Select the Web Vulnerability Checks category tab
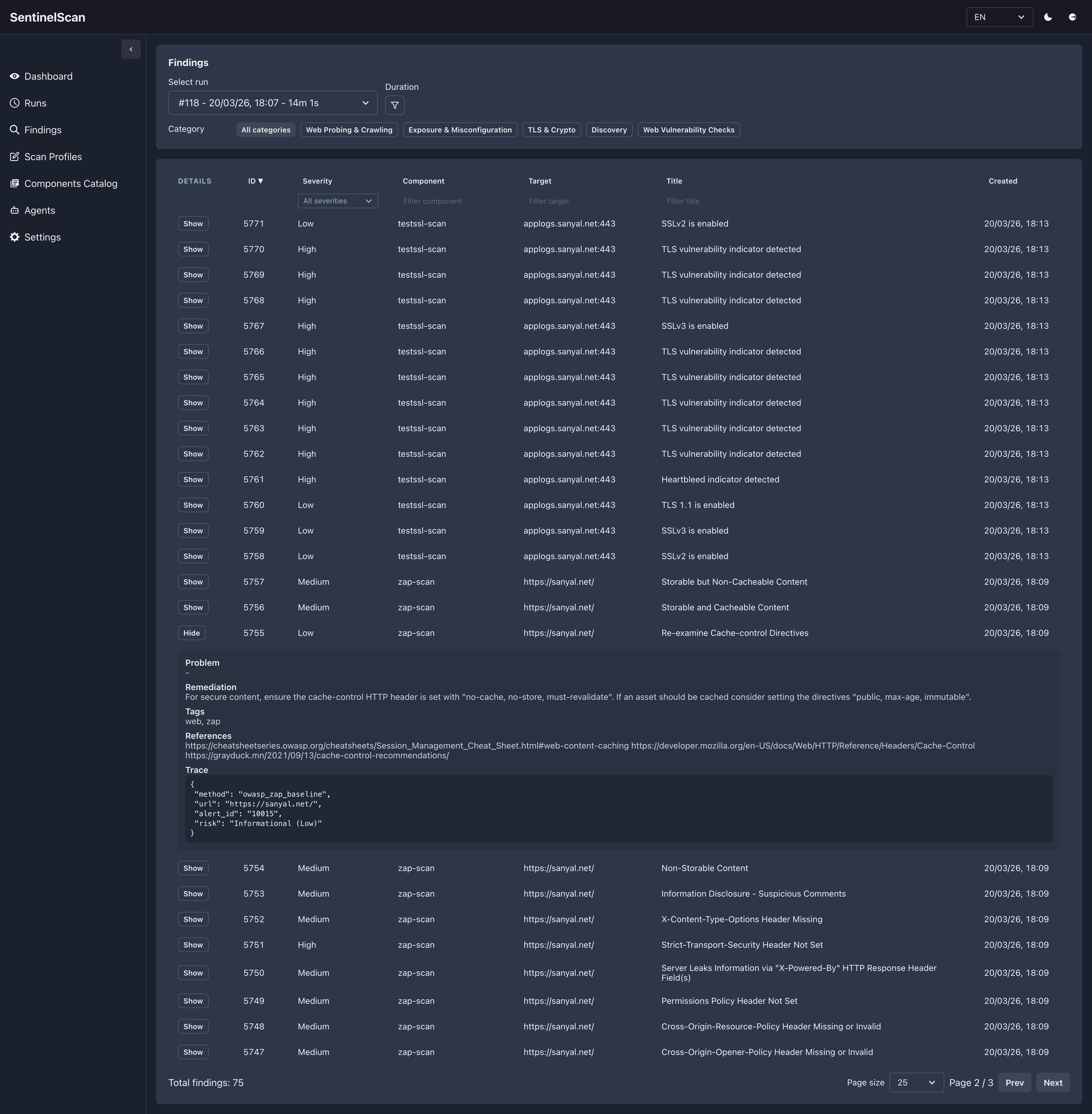Image resolution: width=1092 pixels, height=1114 pixels. click(x=689, y=129)
